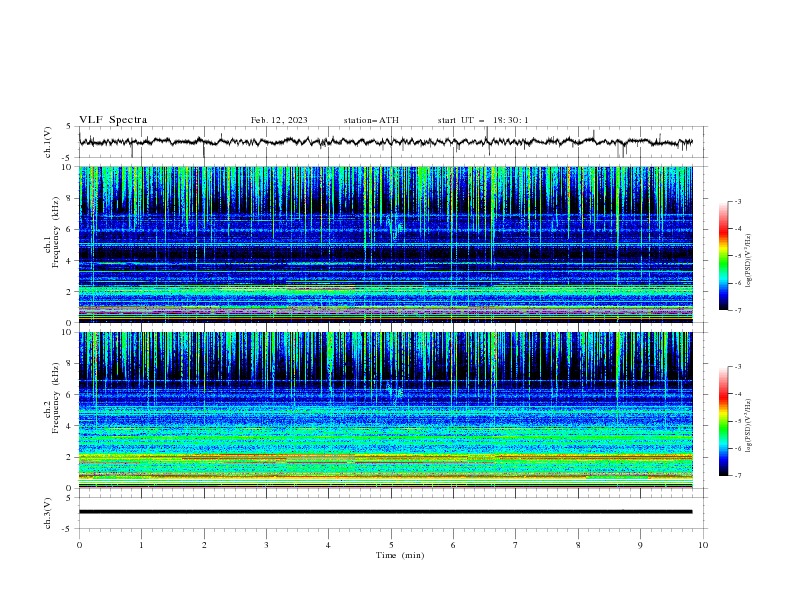Click the ch.2 spectrogram panel
792x612 pixels.
tap(385, 410)
